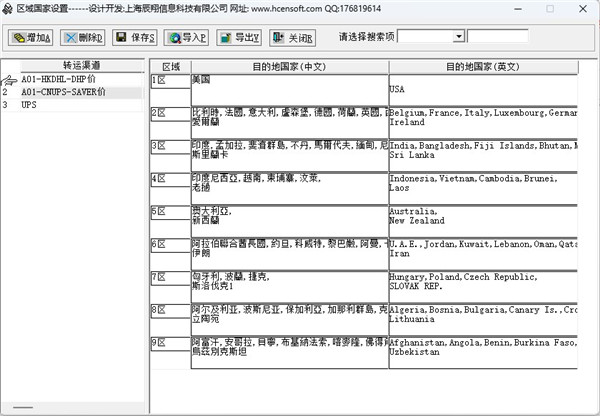Click the application icon in the title bar
The image size is (600, 416).
click(8, 8)
